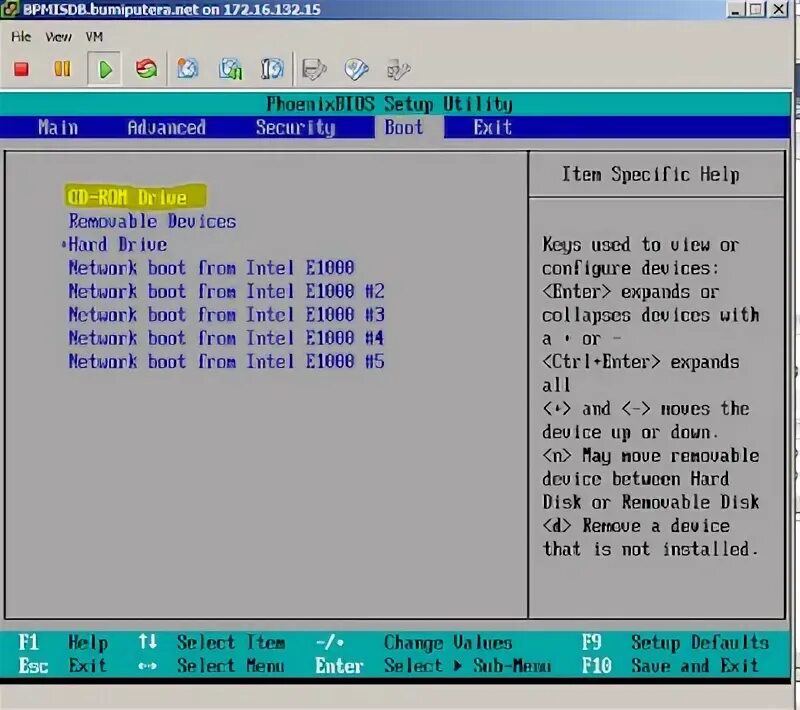
Task: Click the F10 Save and Exit legend
Action: [670, 666]
